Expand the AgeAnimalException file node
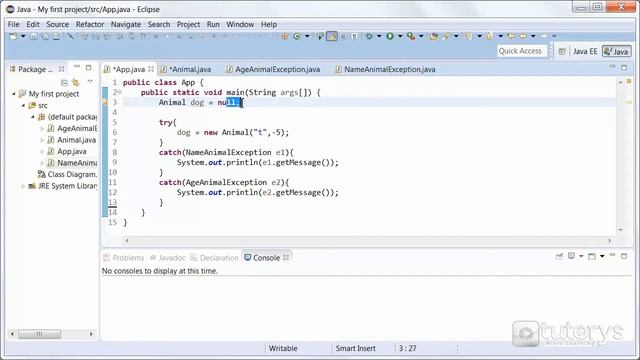The width and height of the screenshot is (640, 360). coord(42,129)
